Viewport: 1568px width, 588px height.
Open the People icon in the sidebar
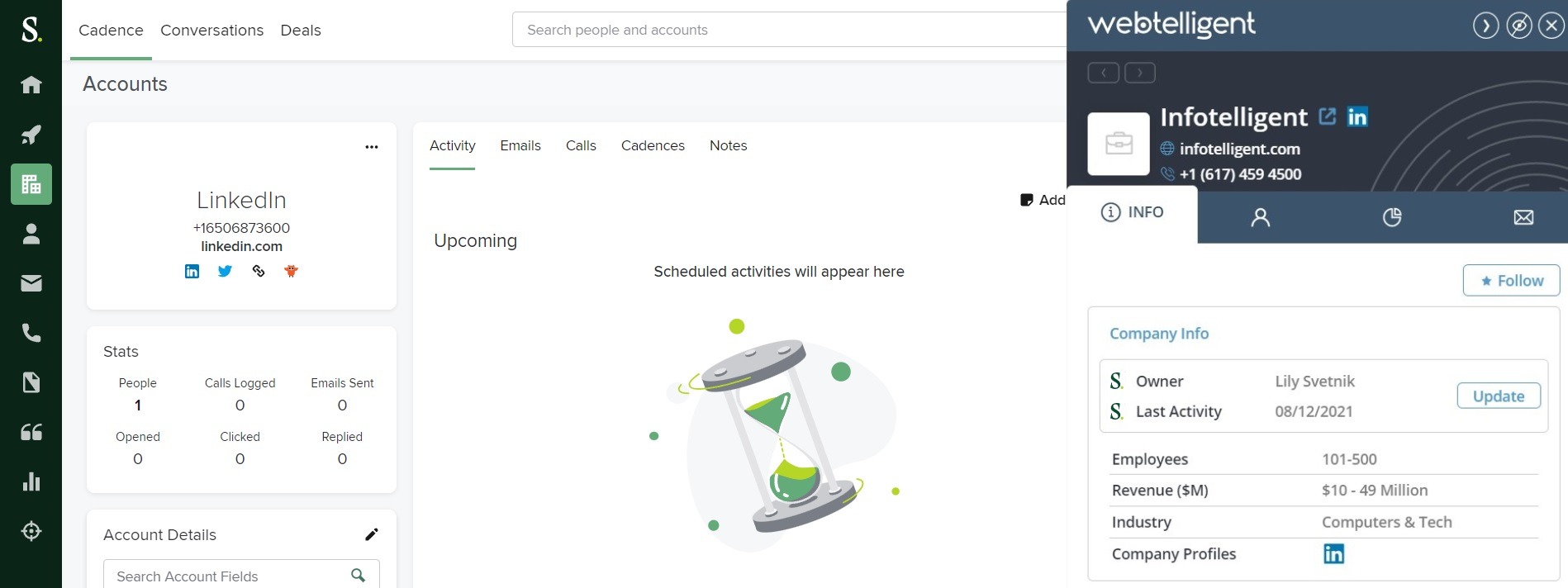pyautogui.click(x=31, y=234)
